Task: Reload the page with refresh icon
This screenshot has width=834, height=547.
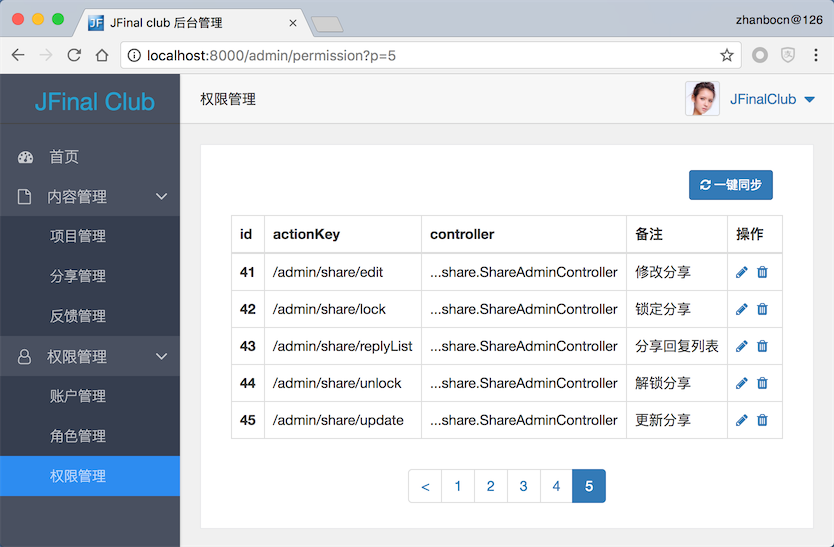Action: coord(74,55)
